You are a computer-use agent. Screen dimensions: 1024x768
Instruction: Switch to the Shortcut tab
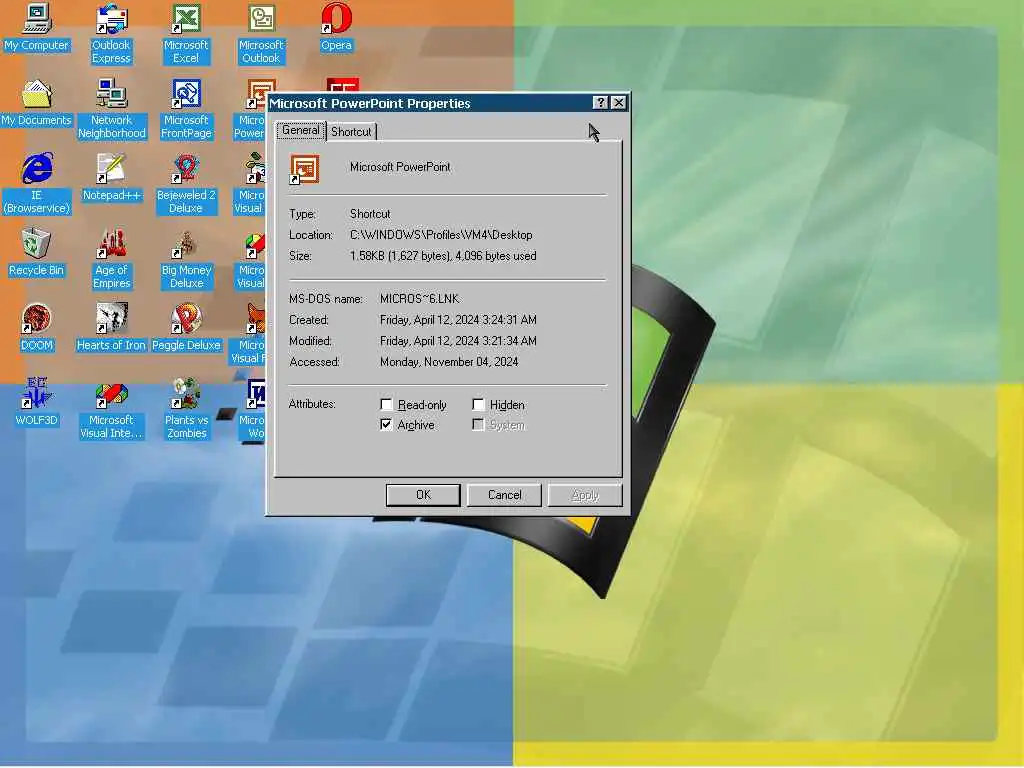351,132
